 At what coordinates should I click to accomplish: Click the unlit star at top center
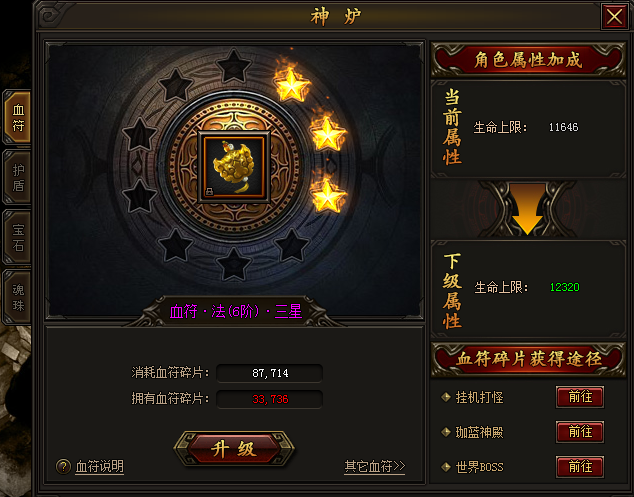pyautogui.click(x=234, y=66)
